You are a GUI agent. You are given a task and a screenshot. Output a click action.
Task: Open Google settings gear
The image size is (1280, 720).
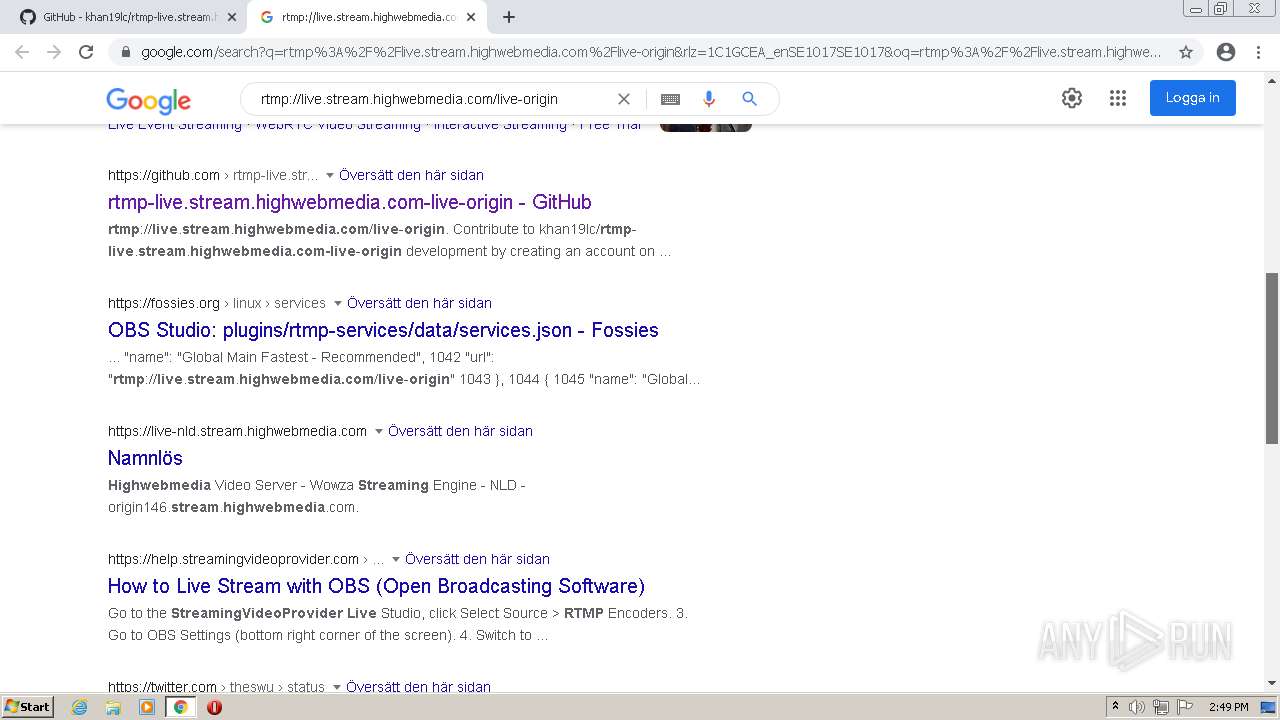pyautogui.click(x=1072, y=98)
